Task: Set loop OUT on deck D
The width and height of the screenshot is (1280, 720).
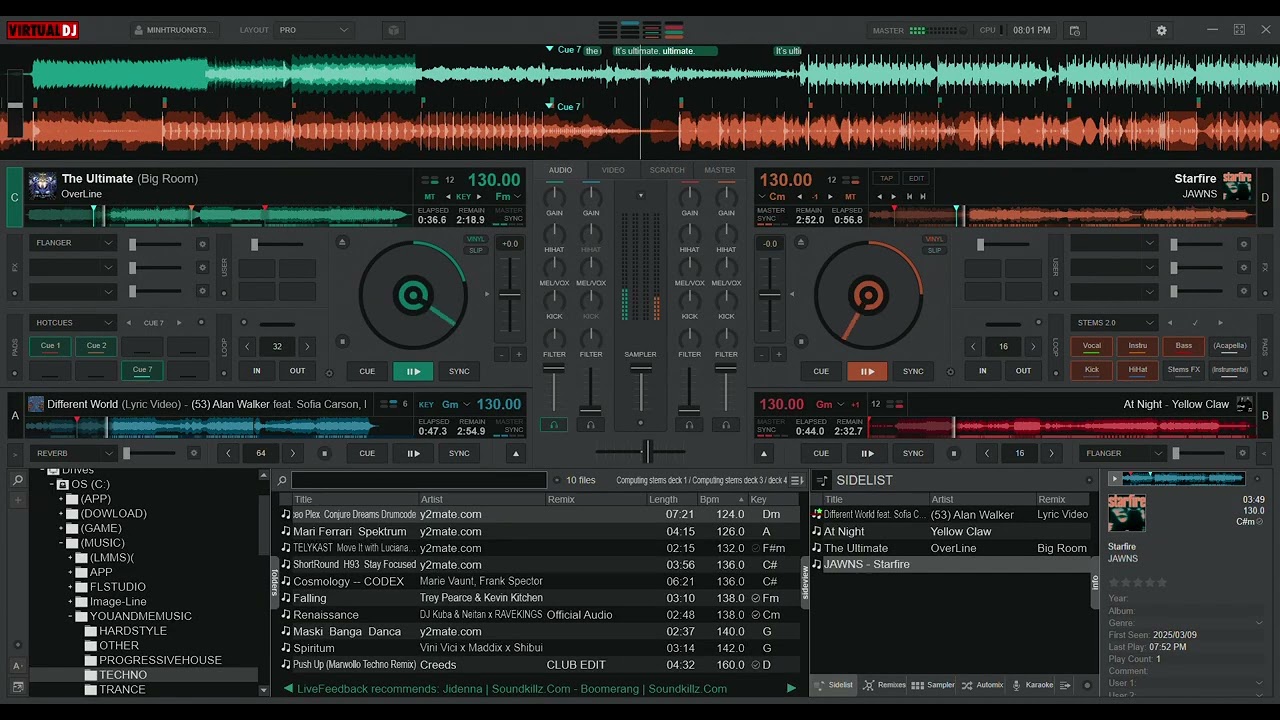Action: (1023, 371)
